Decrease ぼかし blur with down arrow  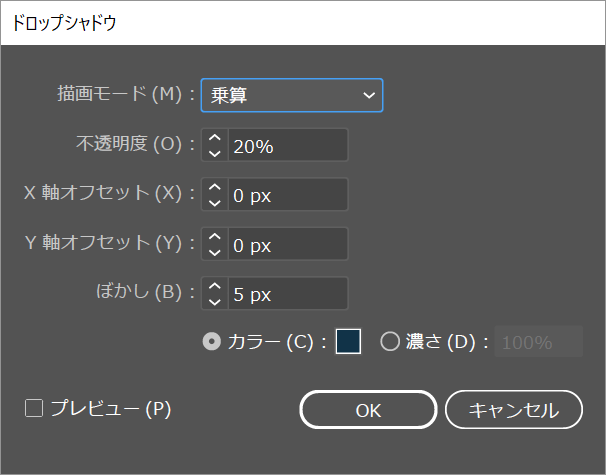pos(215,301)
